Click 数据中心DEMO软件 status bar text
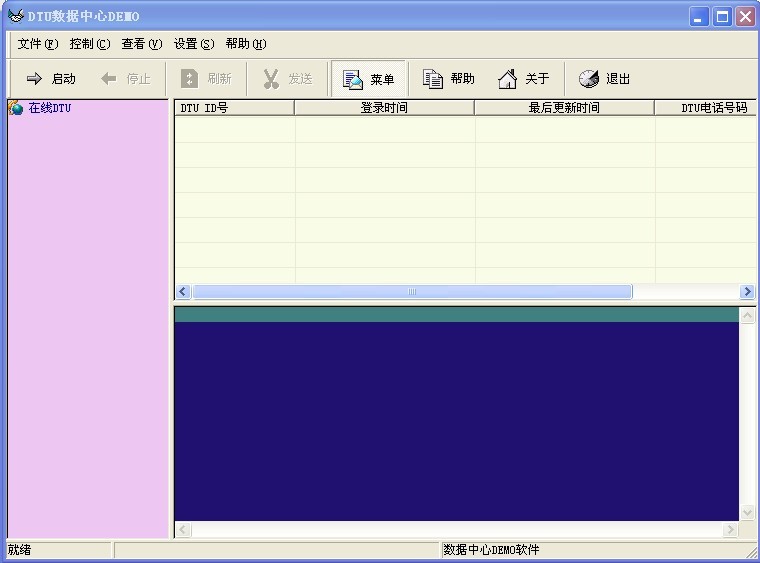Image resolution: width=760 pixels, height=563 pixels. coord(491,549)
